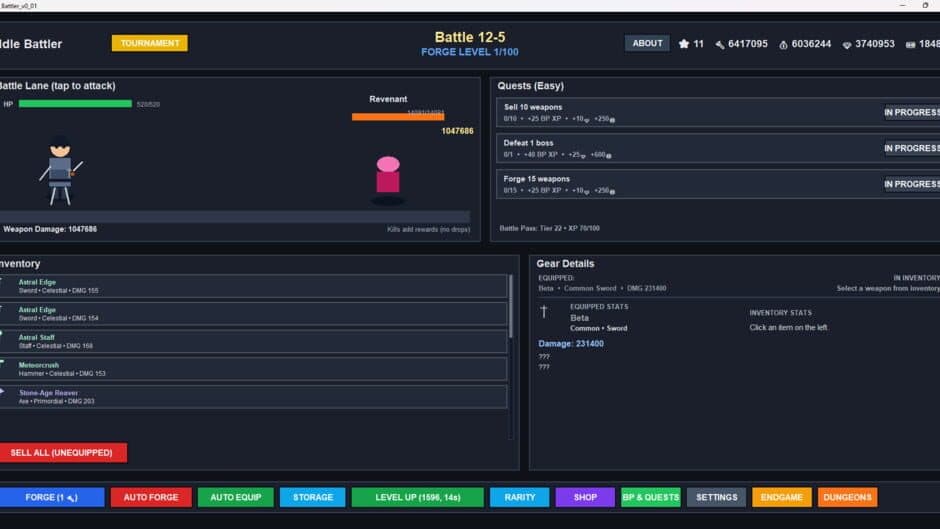
Task: Click the hammer currency icon
Action: 719,44
